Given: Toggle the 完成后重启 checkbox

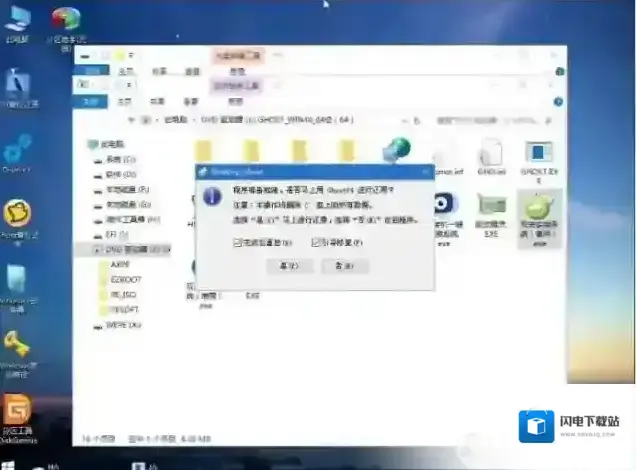Looking at the screenshot, I should point(238,242).
